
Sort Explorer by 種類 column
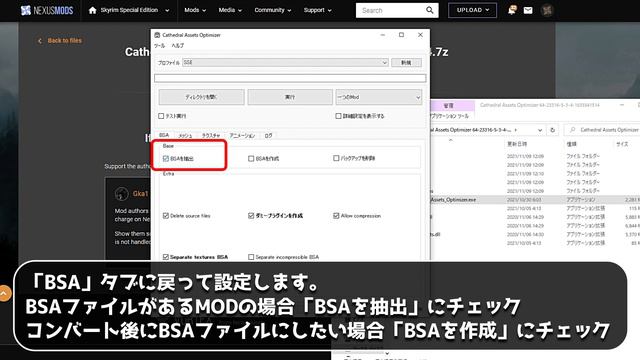(571, 144)
